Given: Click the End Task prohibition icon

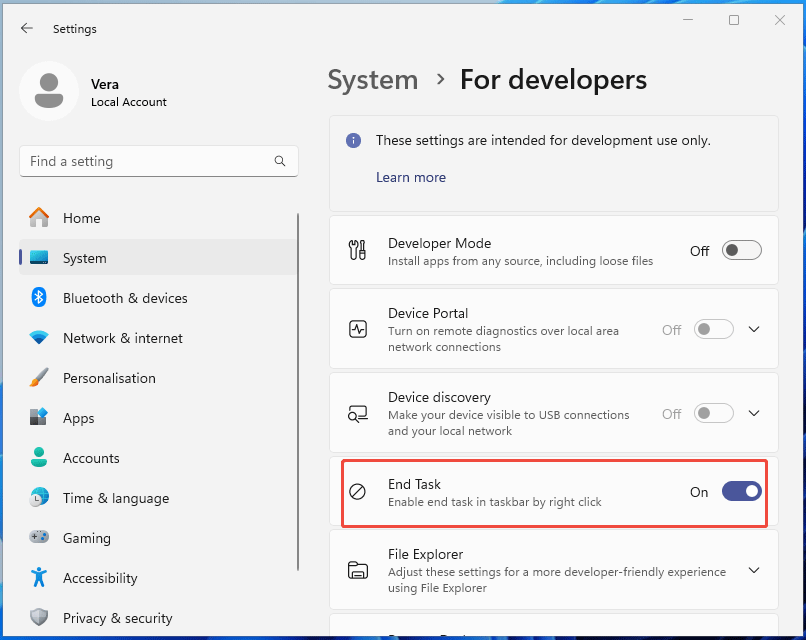Looking at the screenshot, I should [359, 491].
